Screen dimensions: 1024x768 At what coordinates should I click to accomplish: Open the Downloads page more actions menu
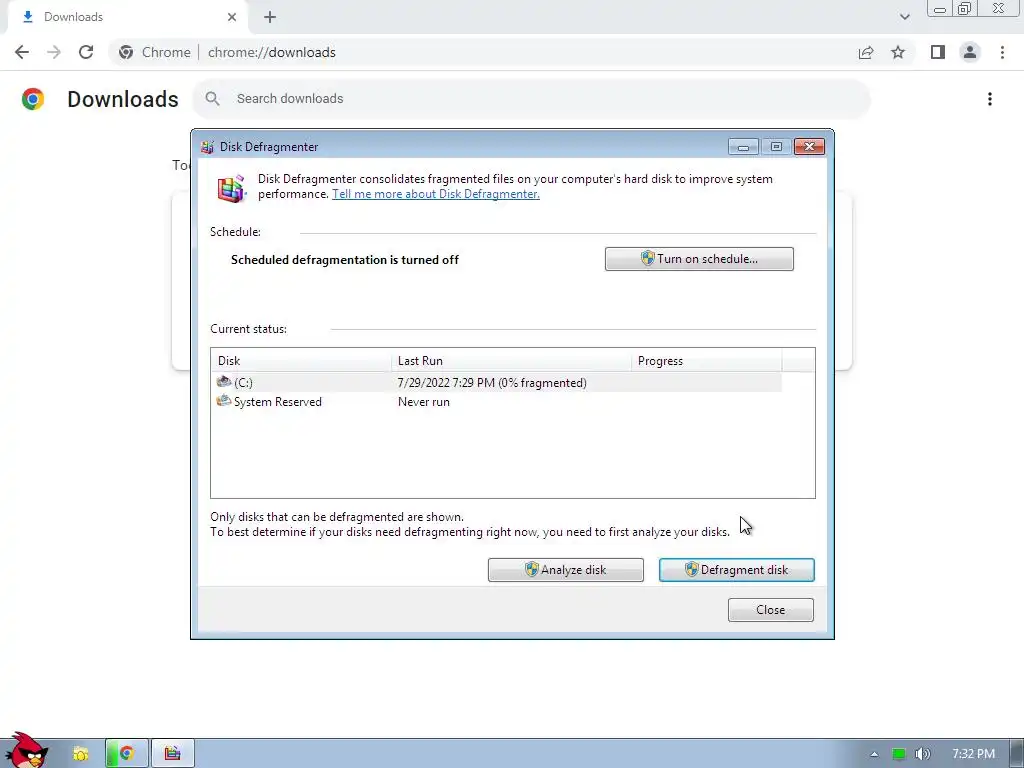[990, 99]
